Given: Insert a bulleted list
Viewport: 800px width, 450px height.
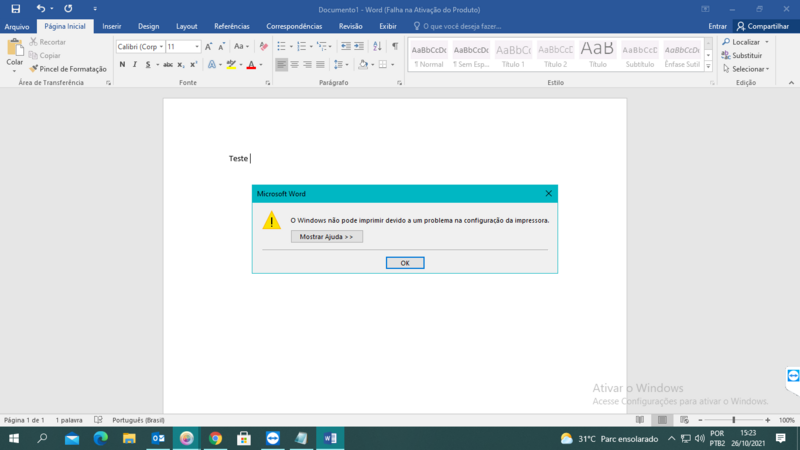Looking at the screenshot, I should 281,46.
